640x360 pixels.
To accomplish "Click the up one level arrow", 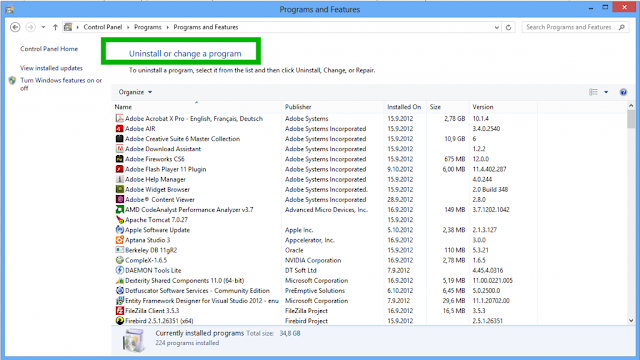I will [x=55, y=27].
